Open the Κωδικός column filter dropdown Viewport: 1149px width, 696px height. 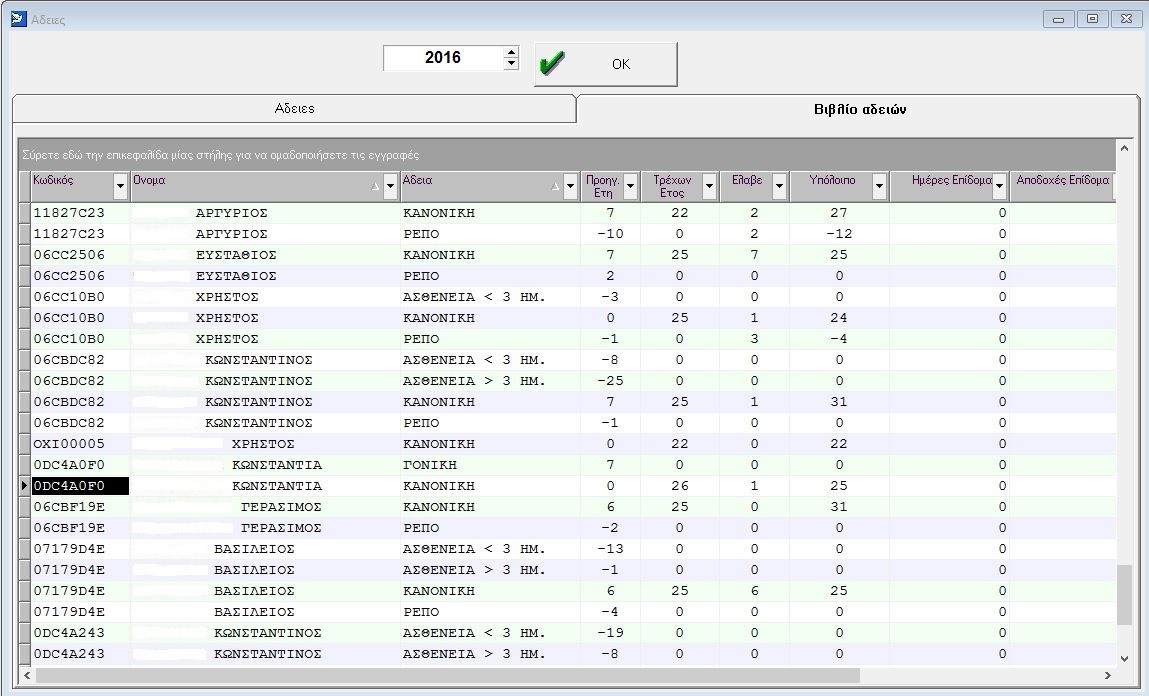coord(121,186)
